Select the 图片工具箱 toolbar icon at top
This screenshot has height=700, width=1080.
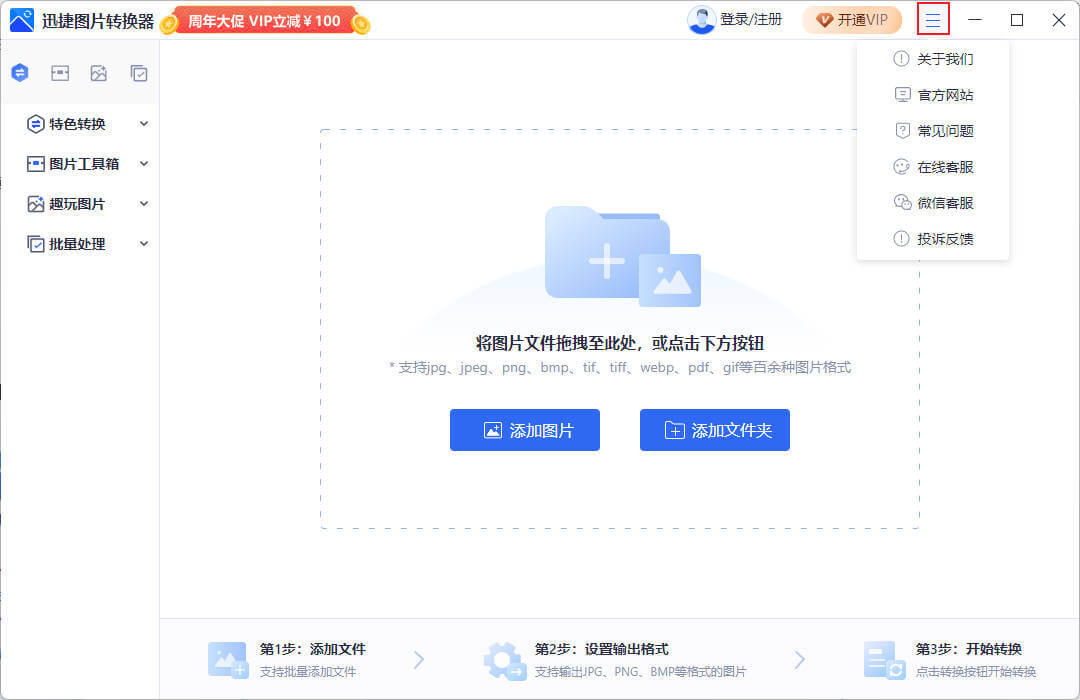tap(60, 73)
